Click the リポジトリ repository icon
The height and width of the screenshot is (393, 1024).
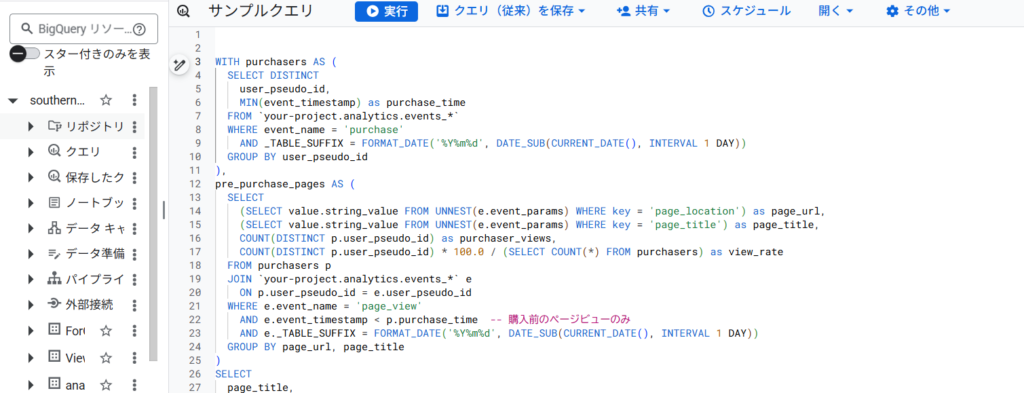pyautogui.click(x=55, y=126)
